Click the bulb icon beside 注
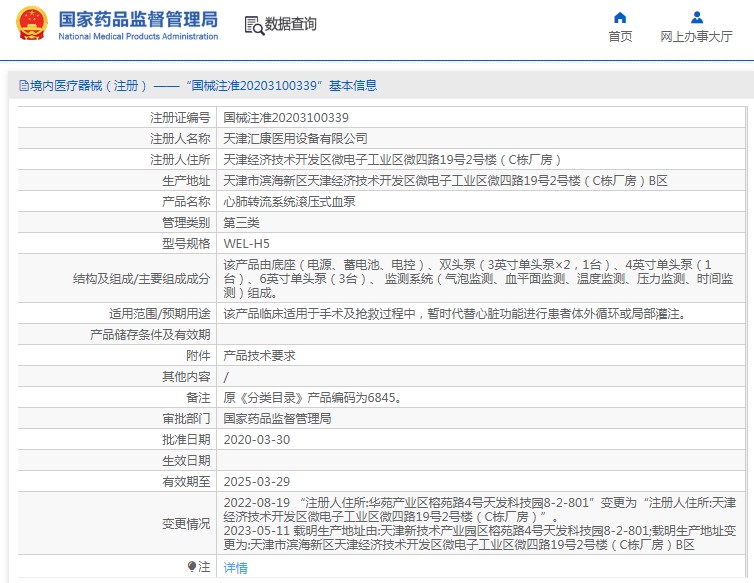The image size is (754, 583). 192,566
